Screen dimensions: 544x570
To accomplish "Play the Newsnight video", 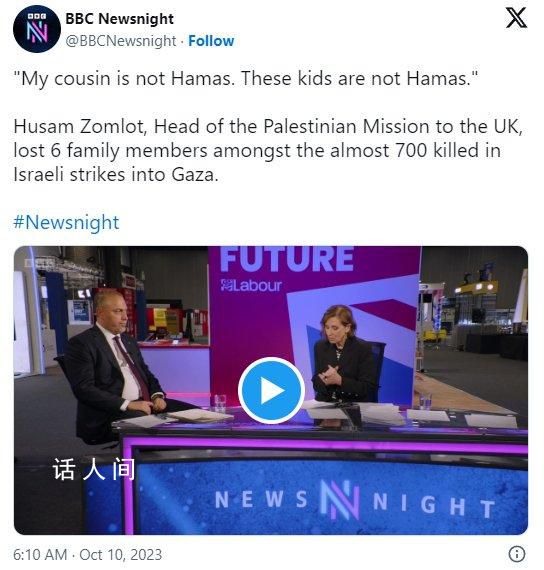I will 271,390.
